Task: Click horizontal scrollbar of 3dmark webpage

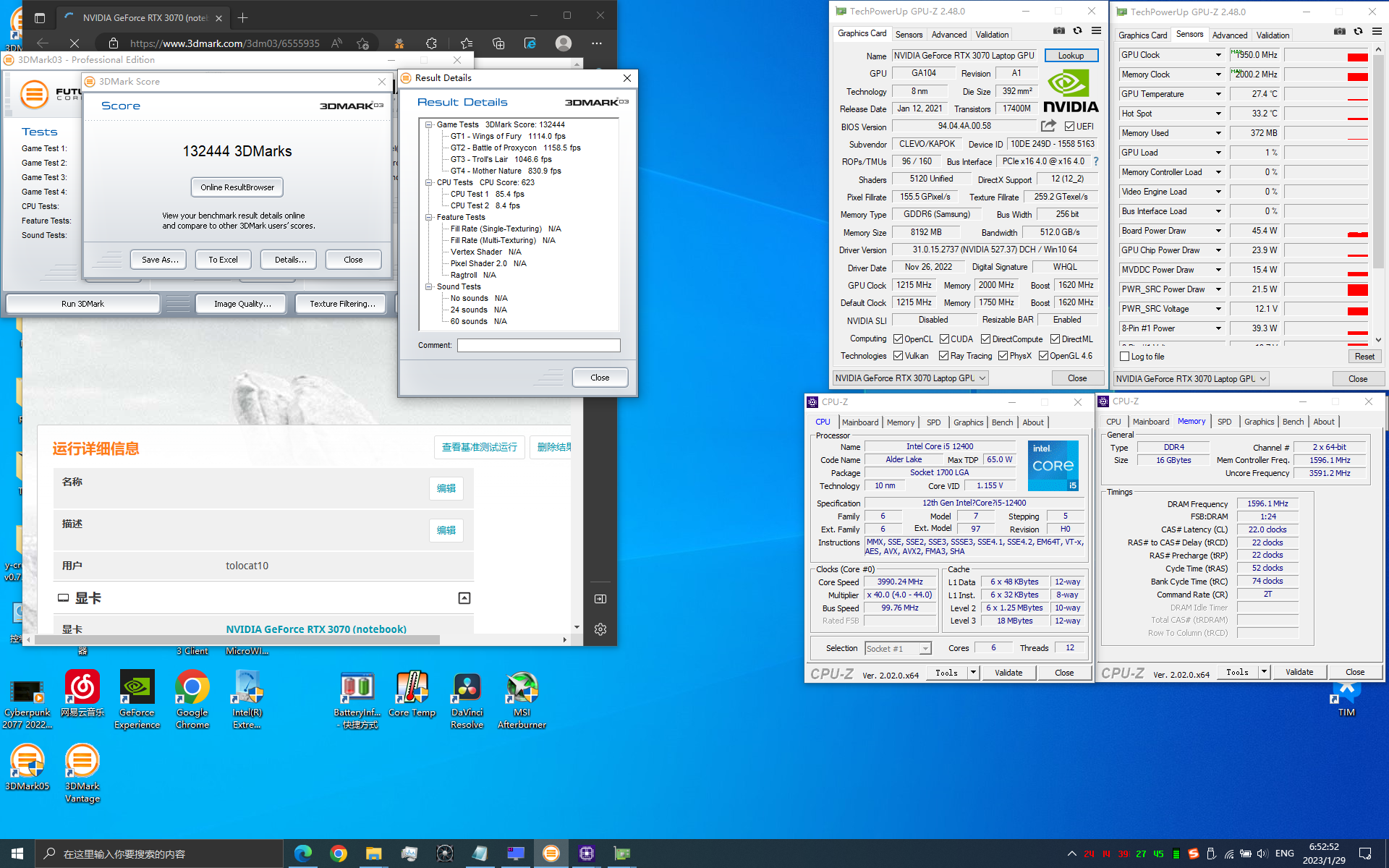Action: (x=237, y=639)
